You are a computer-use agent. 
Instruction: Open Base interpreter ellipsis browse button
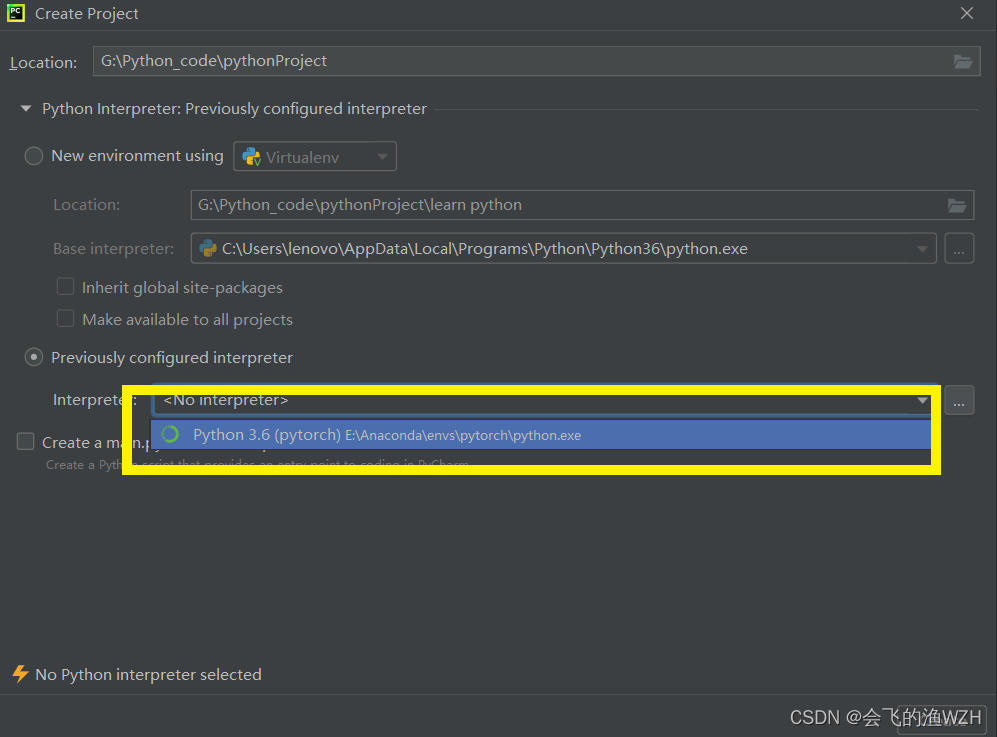(x=959, y=249)
